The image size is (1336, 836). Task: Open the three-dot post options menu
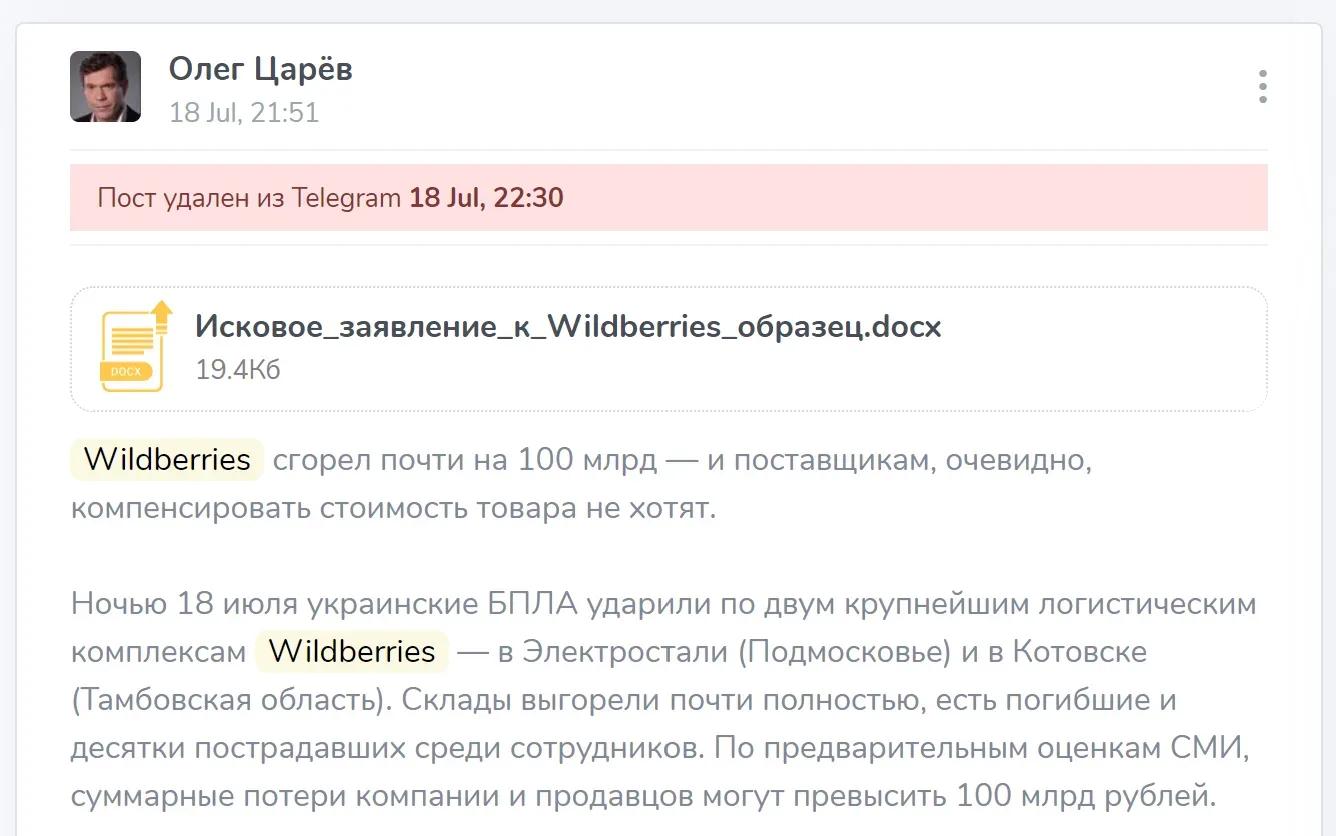tap(1263, 87)
